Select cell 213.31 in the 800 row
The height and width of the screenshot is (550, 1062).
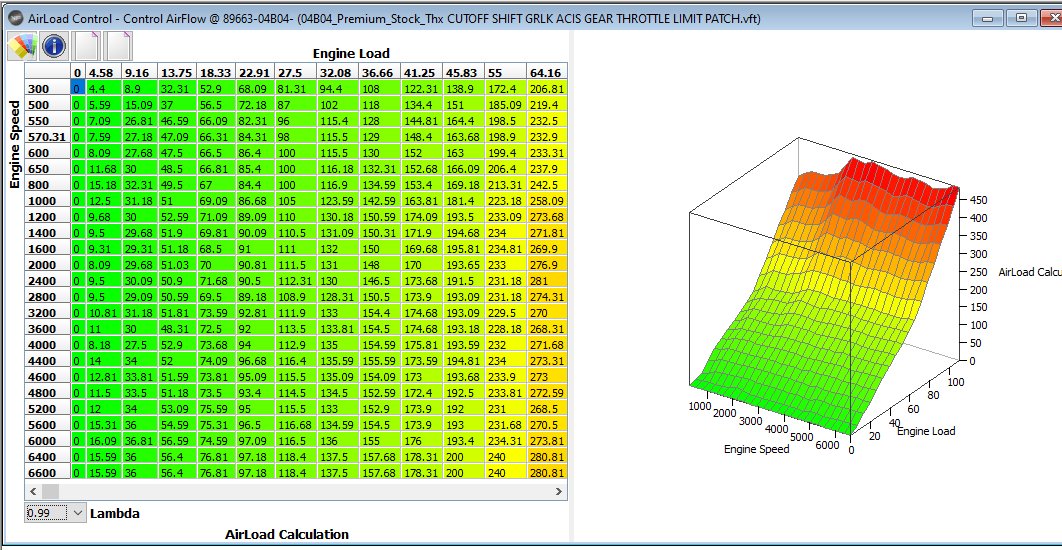(506, 184)
